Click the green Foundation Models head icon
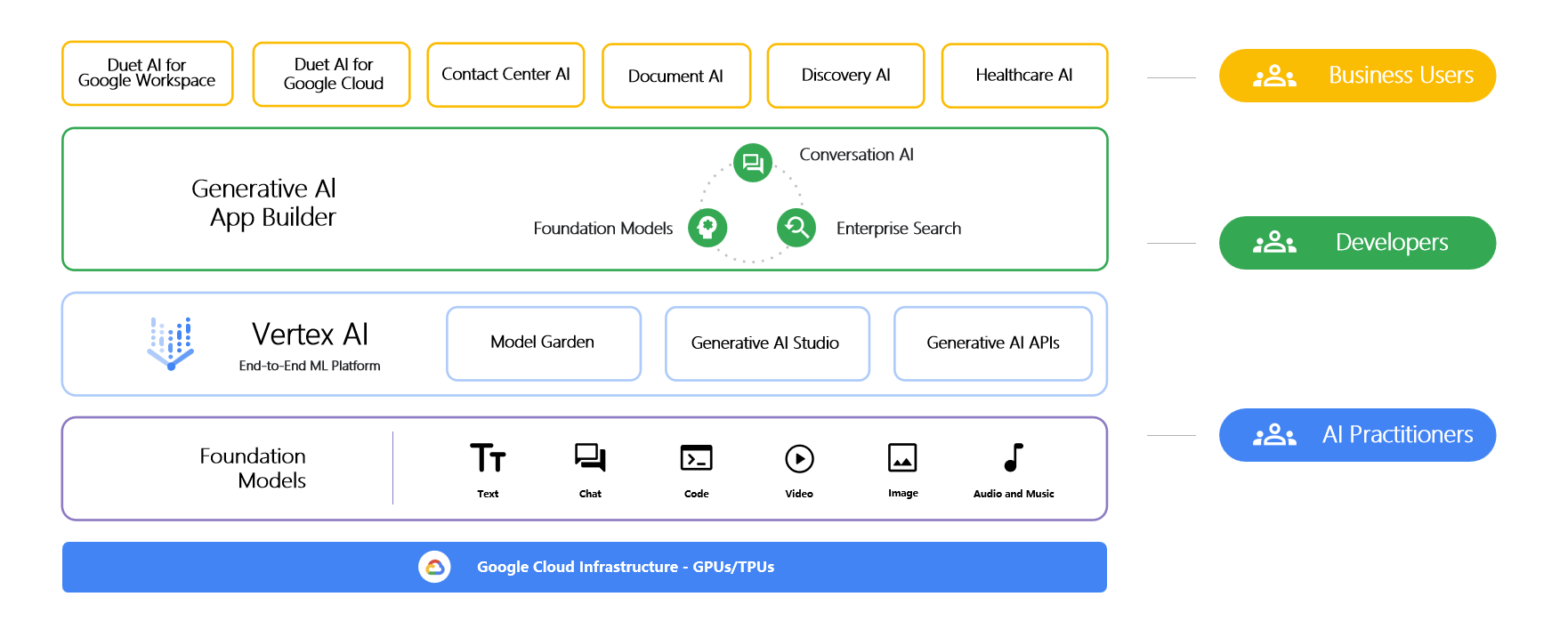The image size is (1568, 629). 708,228
